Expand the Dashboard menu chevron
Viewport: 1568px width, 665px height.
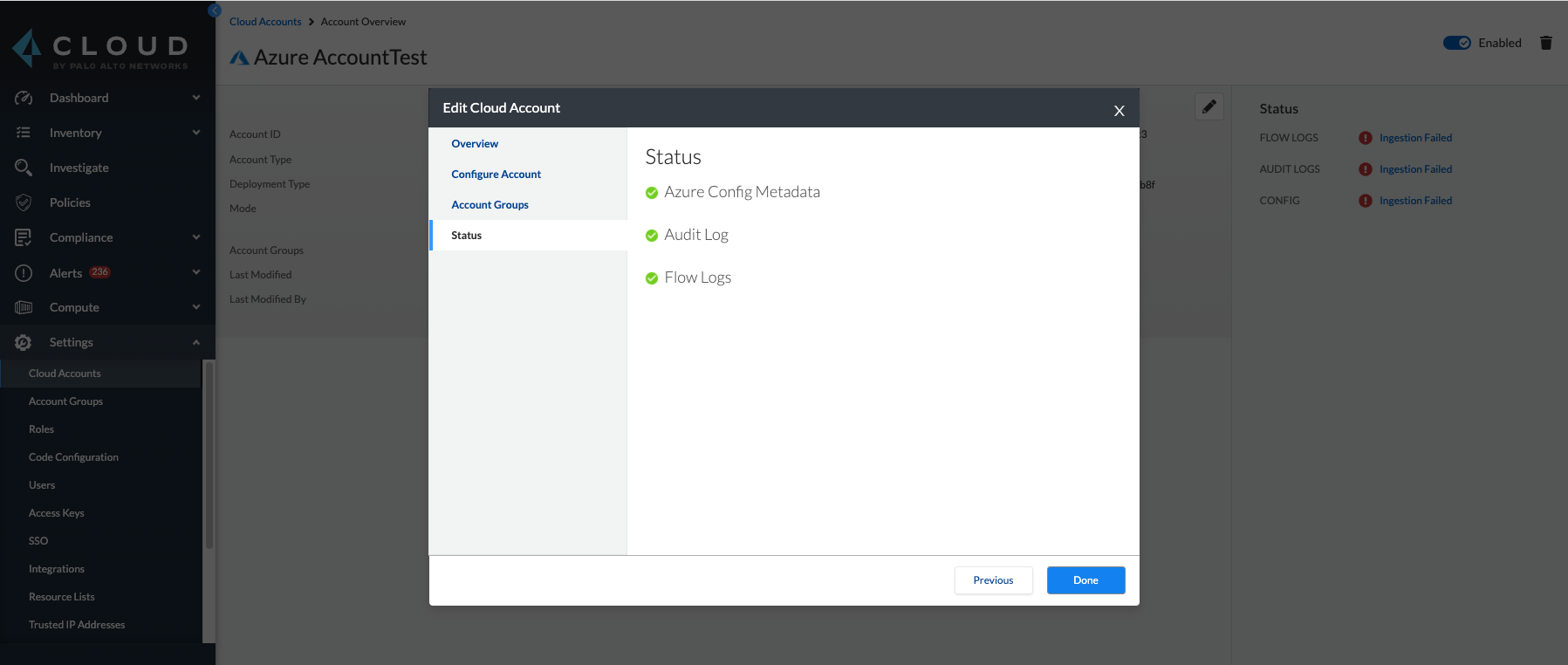196,98
